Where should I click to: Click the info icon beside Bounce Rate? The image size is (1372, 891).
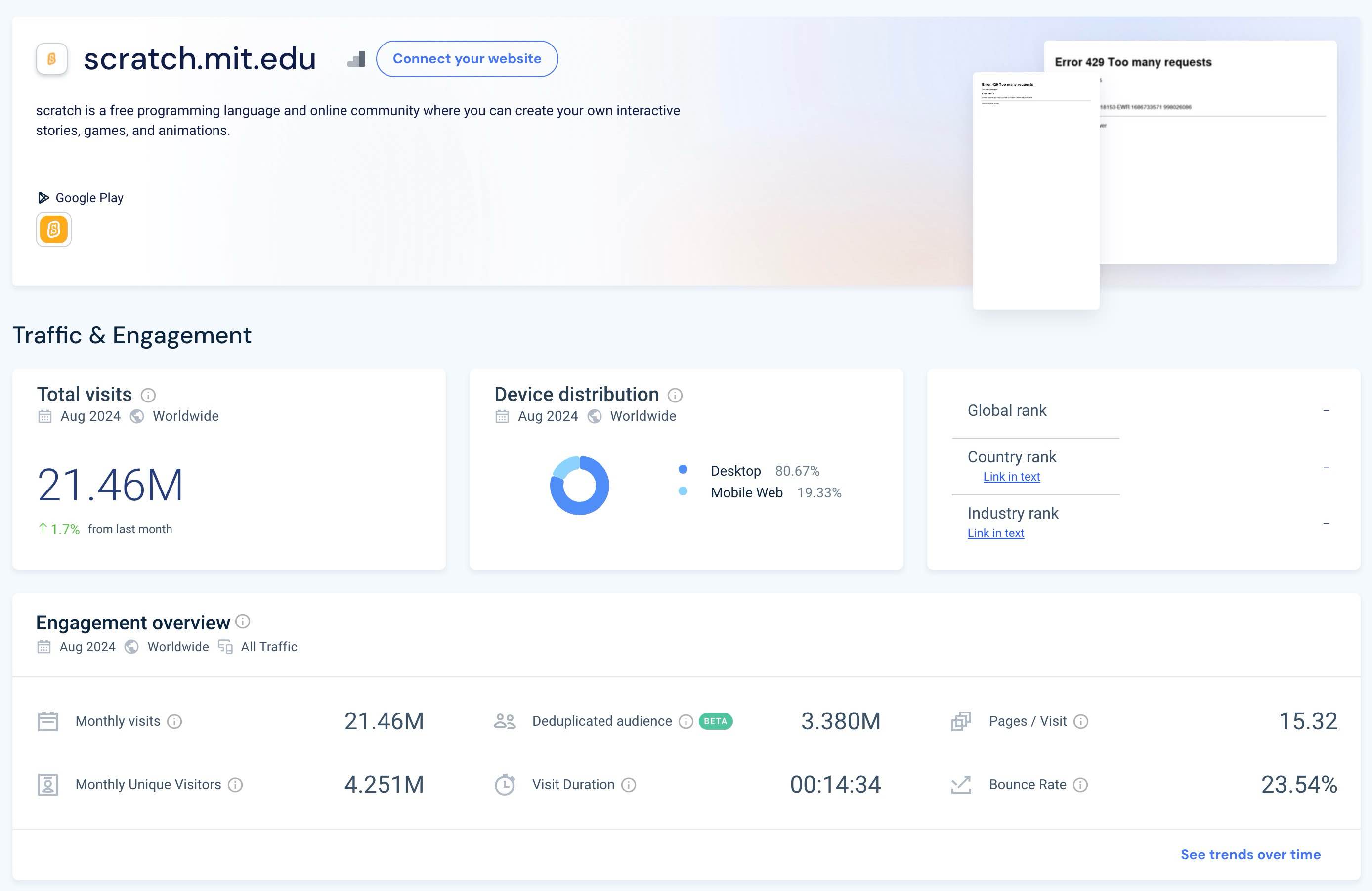pos(1081,786)
